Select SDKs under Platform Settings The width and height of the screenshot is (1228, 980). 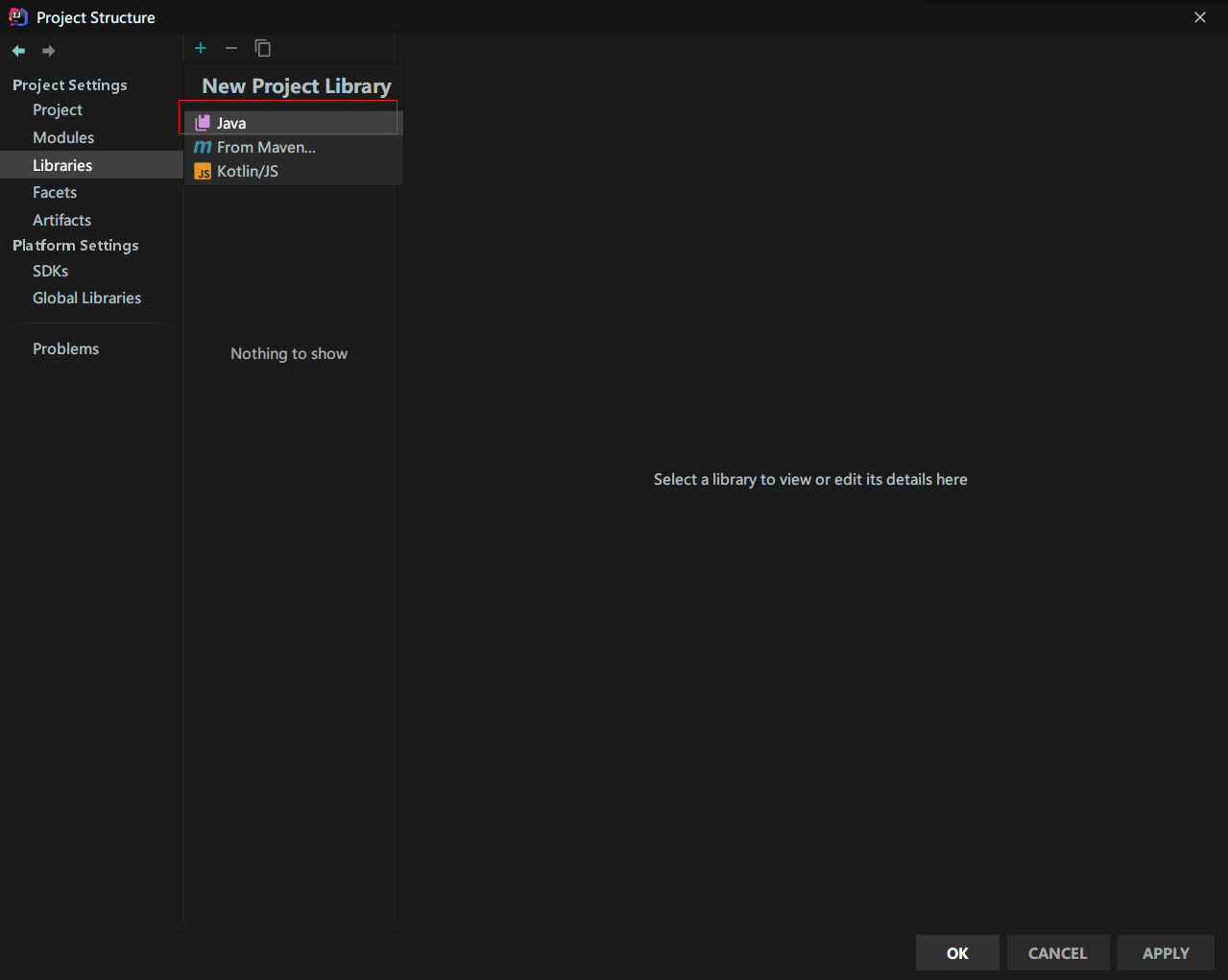[x=50, y=271]
